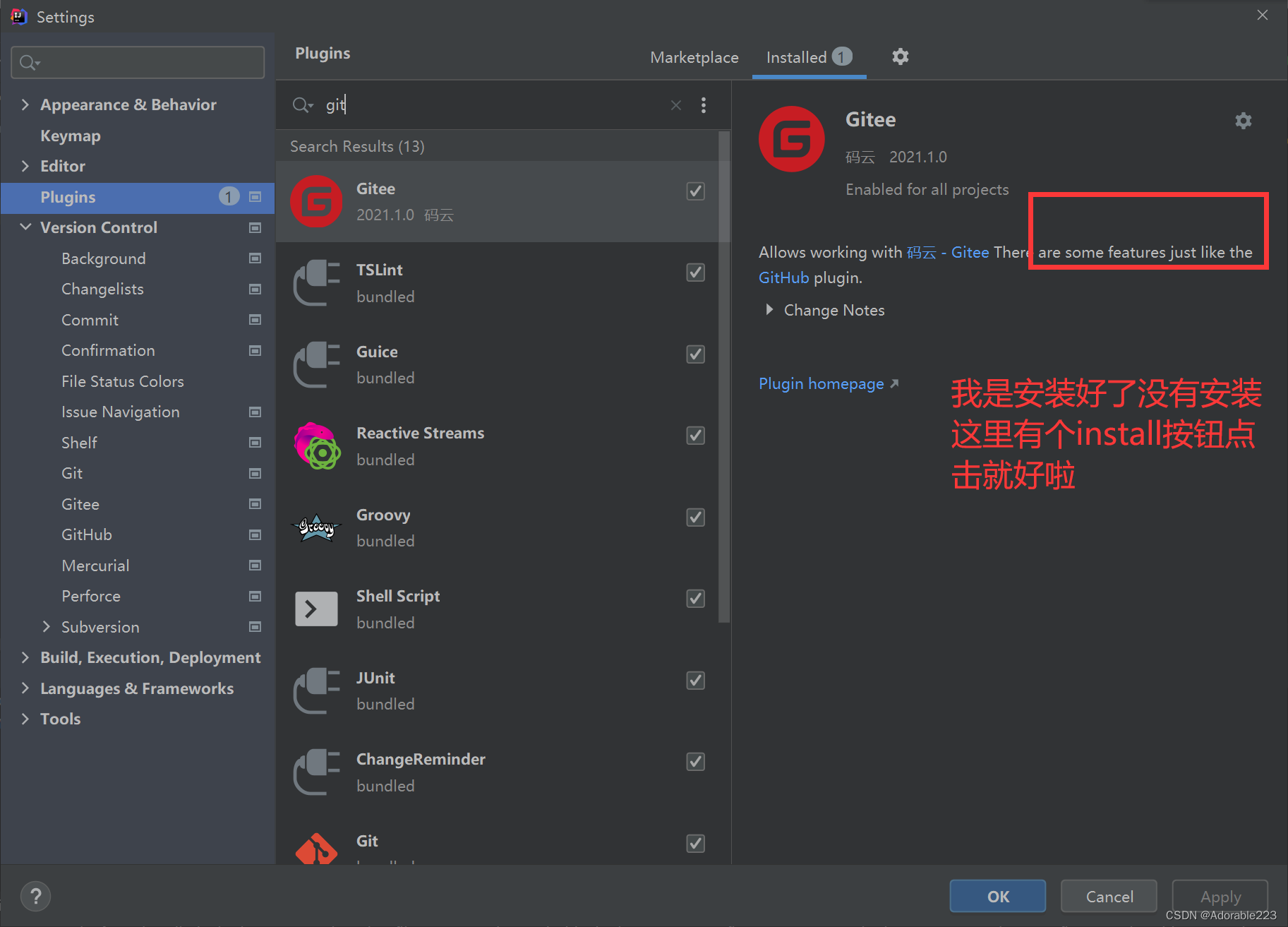Focus the settings search input field
Viewport: 1288px width, 927px height.
click(138, 63)
